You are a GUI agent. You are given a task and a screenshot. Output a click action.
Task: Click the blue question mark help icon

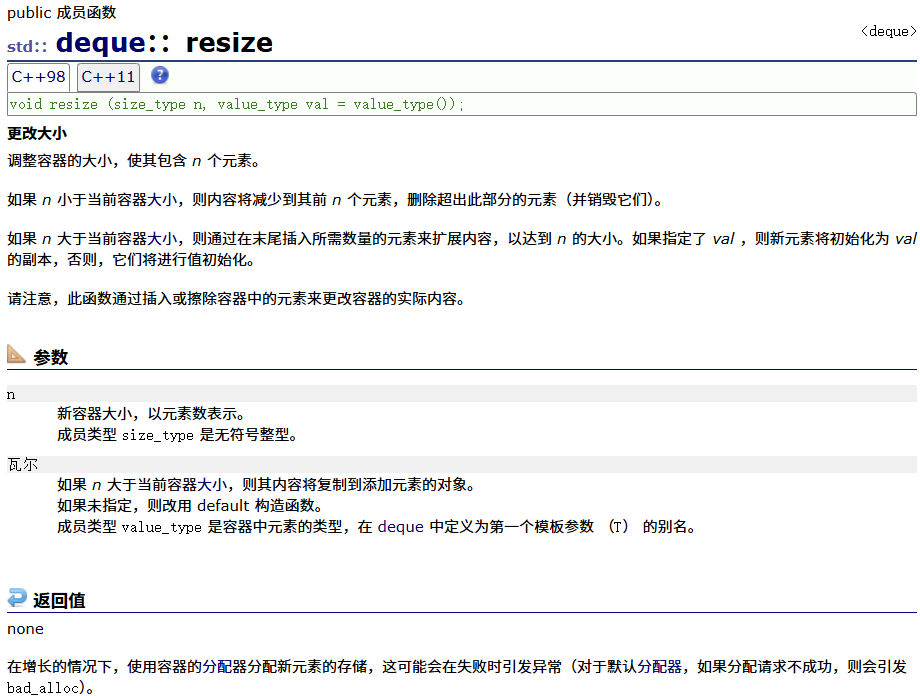[160, 75]
